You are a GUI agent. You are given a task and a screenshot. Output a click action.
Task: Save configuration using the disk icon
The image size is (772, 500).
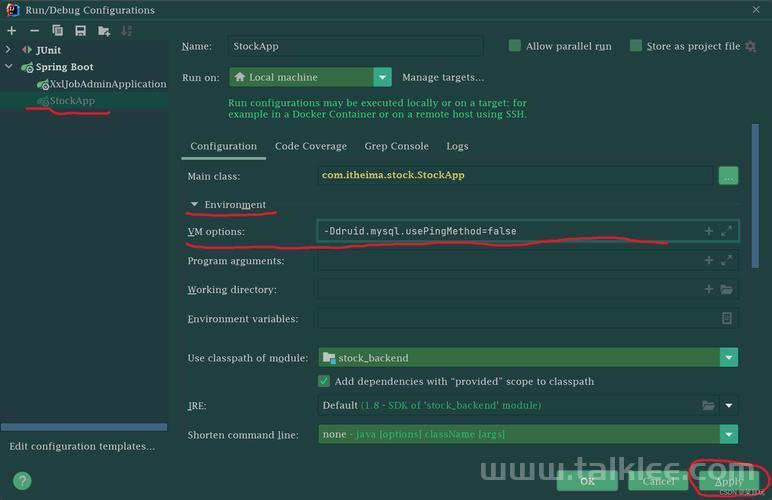[x=80, y=31]
